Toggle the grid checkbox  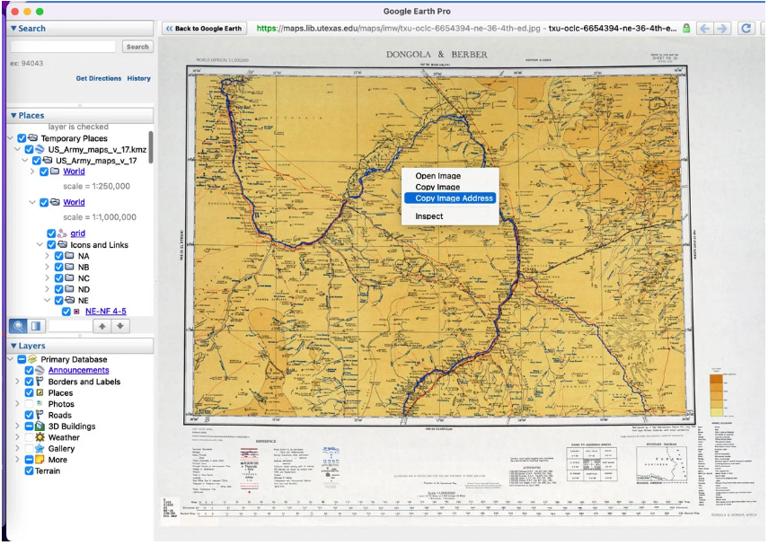51,234
